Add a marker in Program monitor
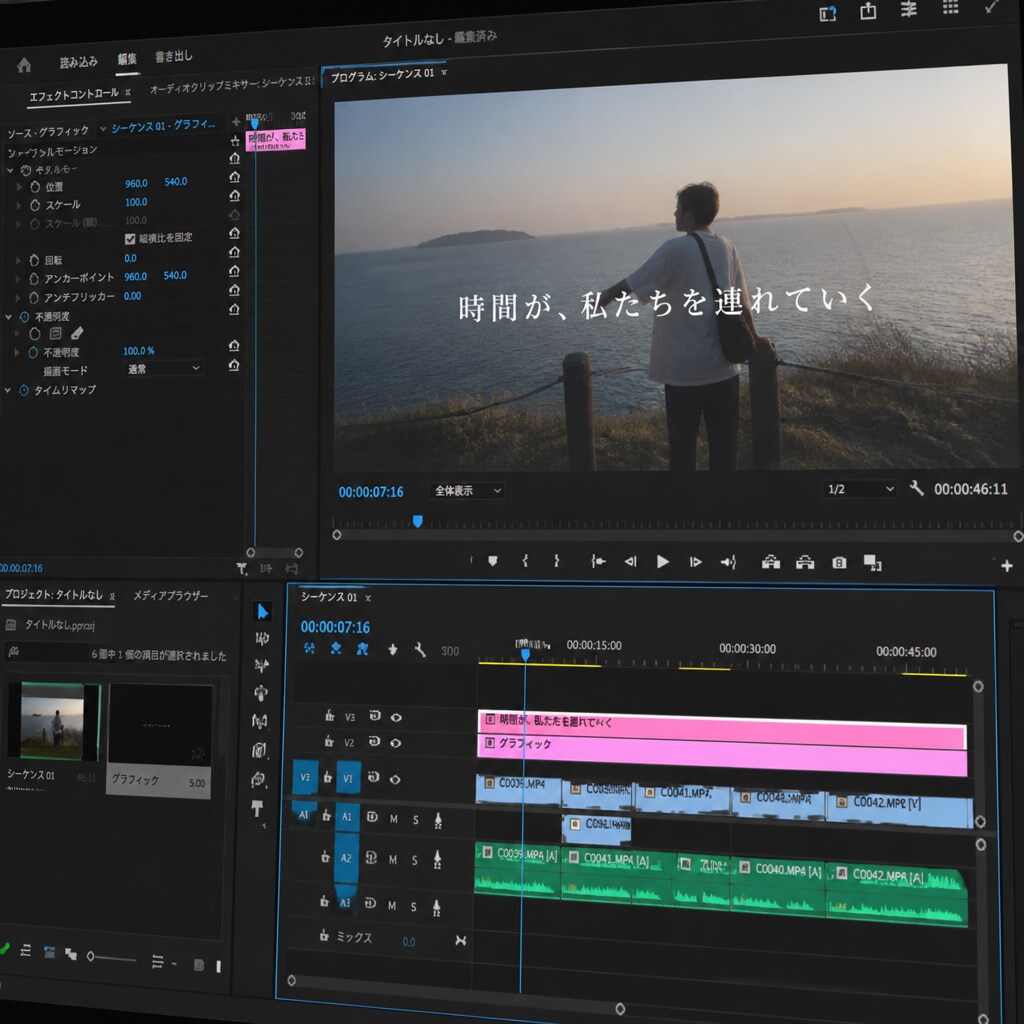Image resolution: width=1024 pixels, height=1024 pixels. click(493, 561)
